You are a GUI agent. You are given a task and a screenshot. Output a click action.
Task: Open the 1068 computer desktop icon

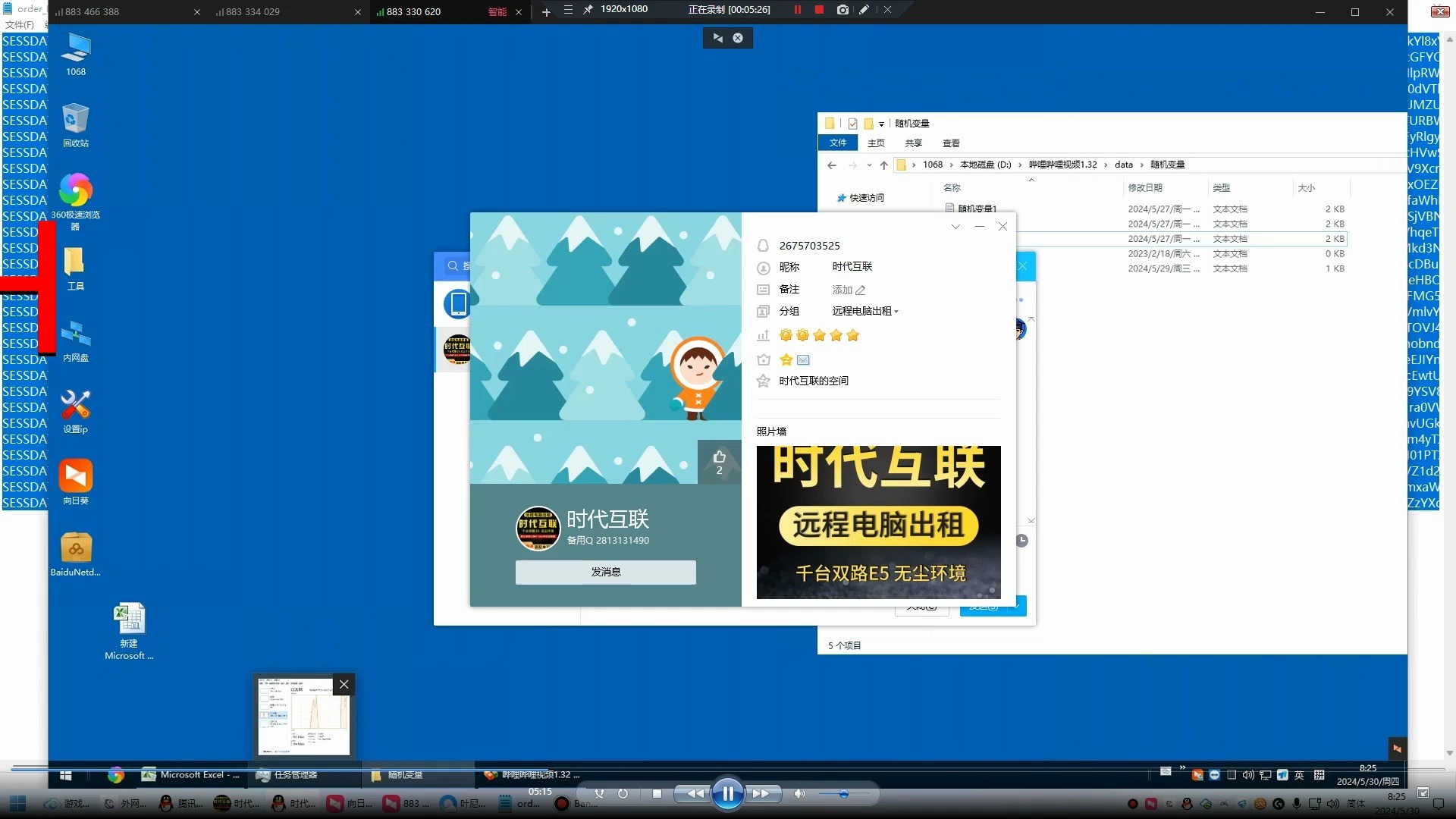pos(76,55)
